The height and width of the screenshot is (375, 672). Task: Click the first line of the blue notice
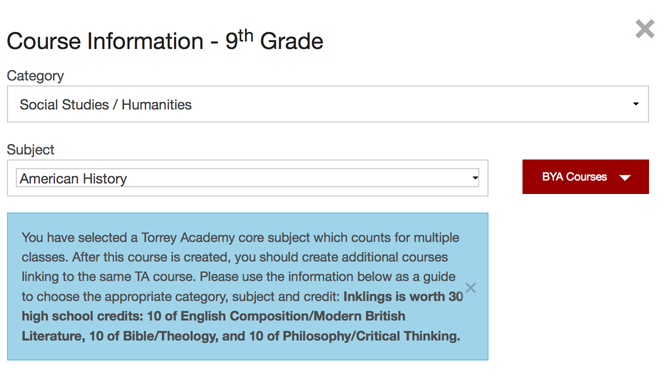(x=240, y=237)
